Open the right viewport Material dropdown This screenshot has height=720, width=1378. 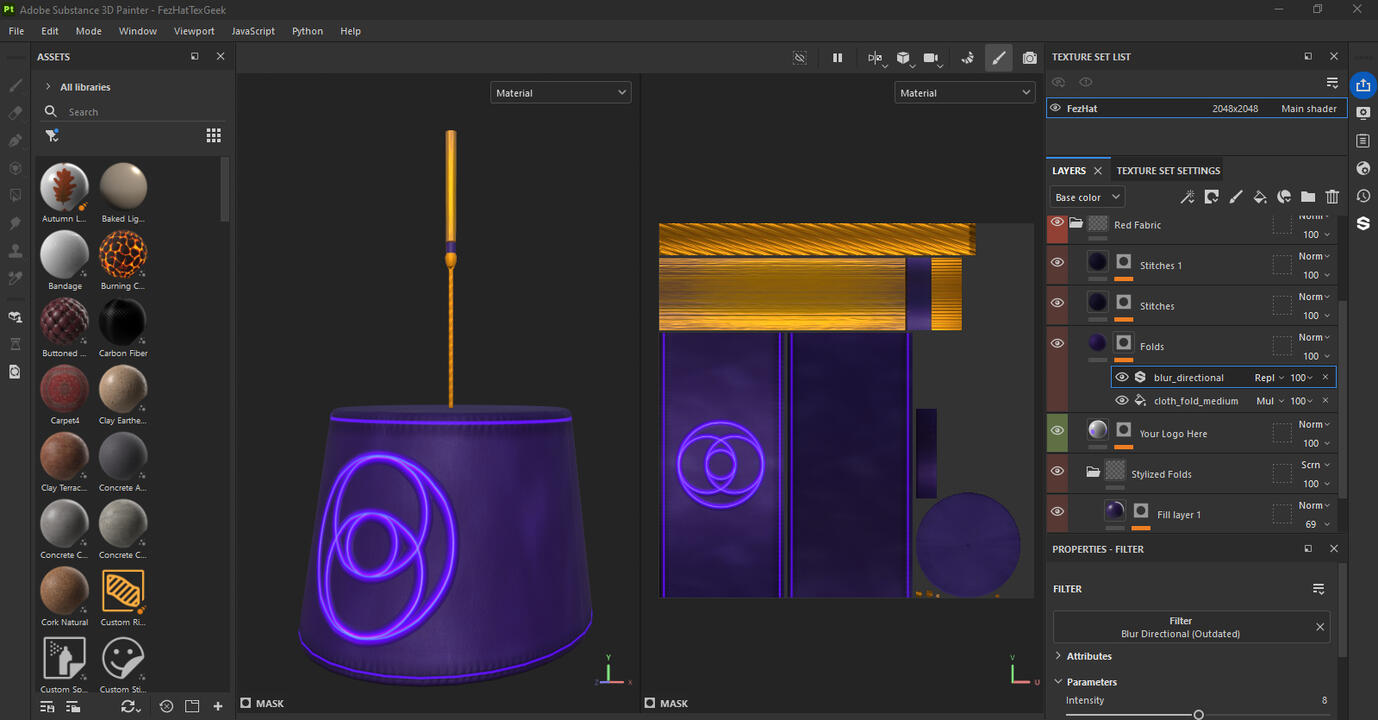tap(964, 92)
